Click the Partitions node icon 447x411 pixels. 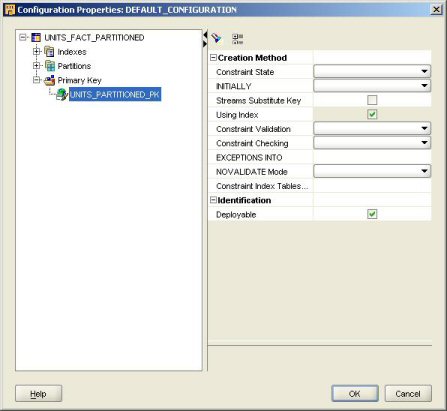pyautogui.click(x=50, y=66)
